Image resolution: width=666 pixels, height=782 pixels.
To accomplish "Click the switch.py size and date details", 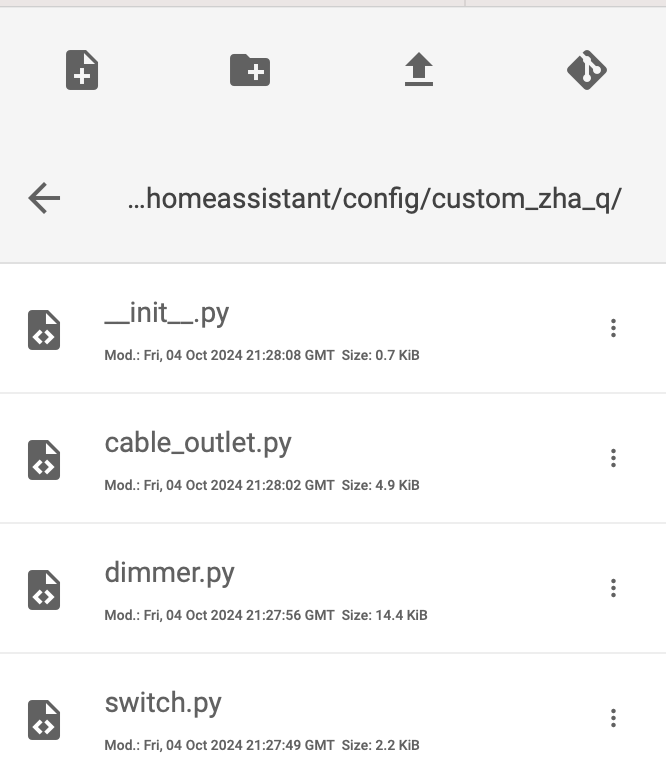I will pyautogui.click(x=262, y=745).
